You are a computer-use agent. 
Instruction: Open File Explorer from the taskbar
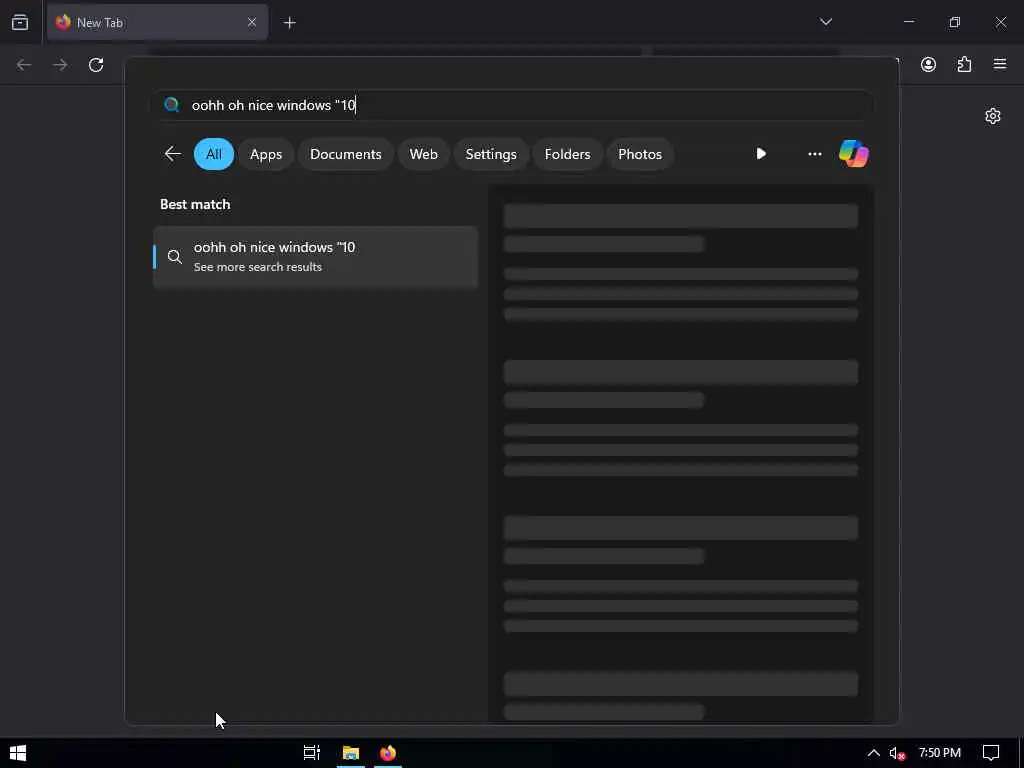(351, 753)
